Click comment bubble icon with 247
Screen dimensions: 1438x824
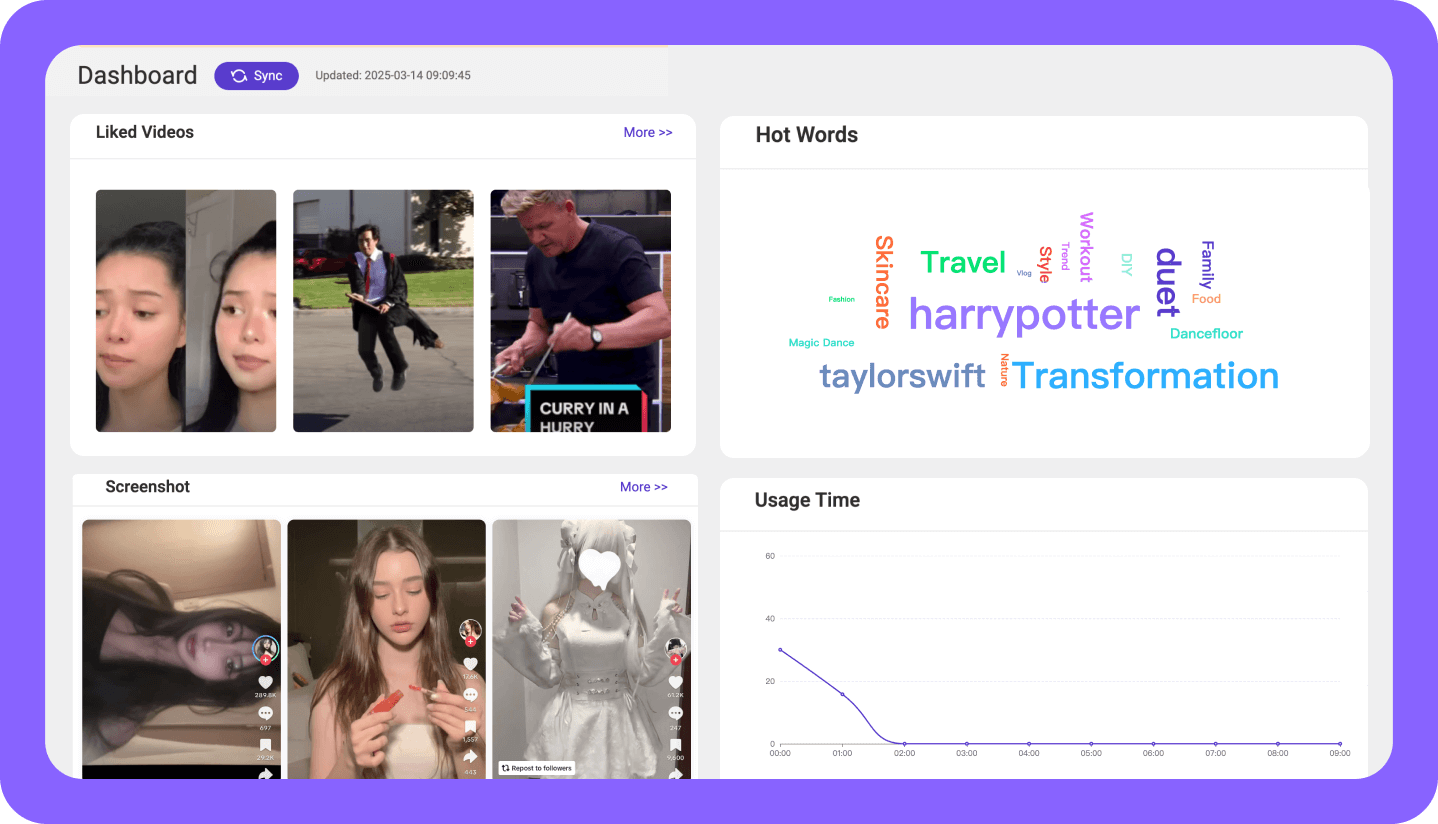point(675,713)
